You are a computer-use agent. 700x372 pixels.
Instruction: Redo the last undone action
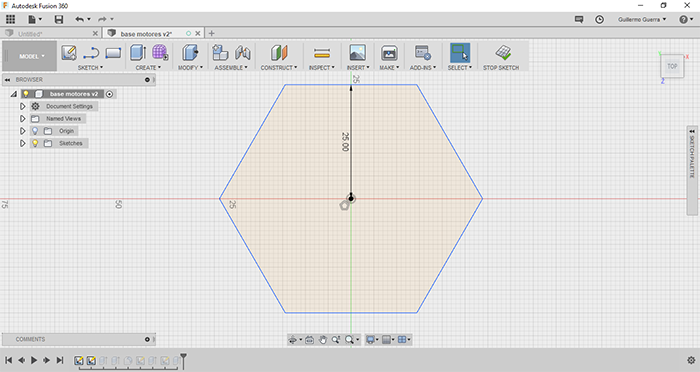[102, 19]
